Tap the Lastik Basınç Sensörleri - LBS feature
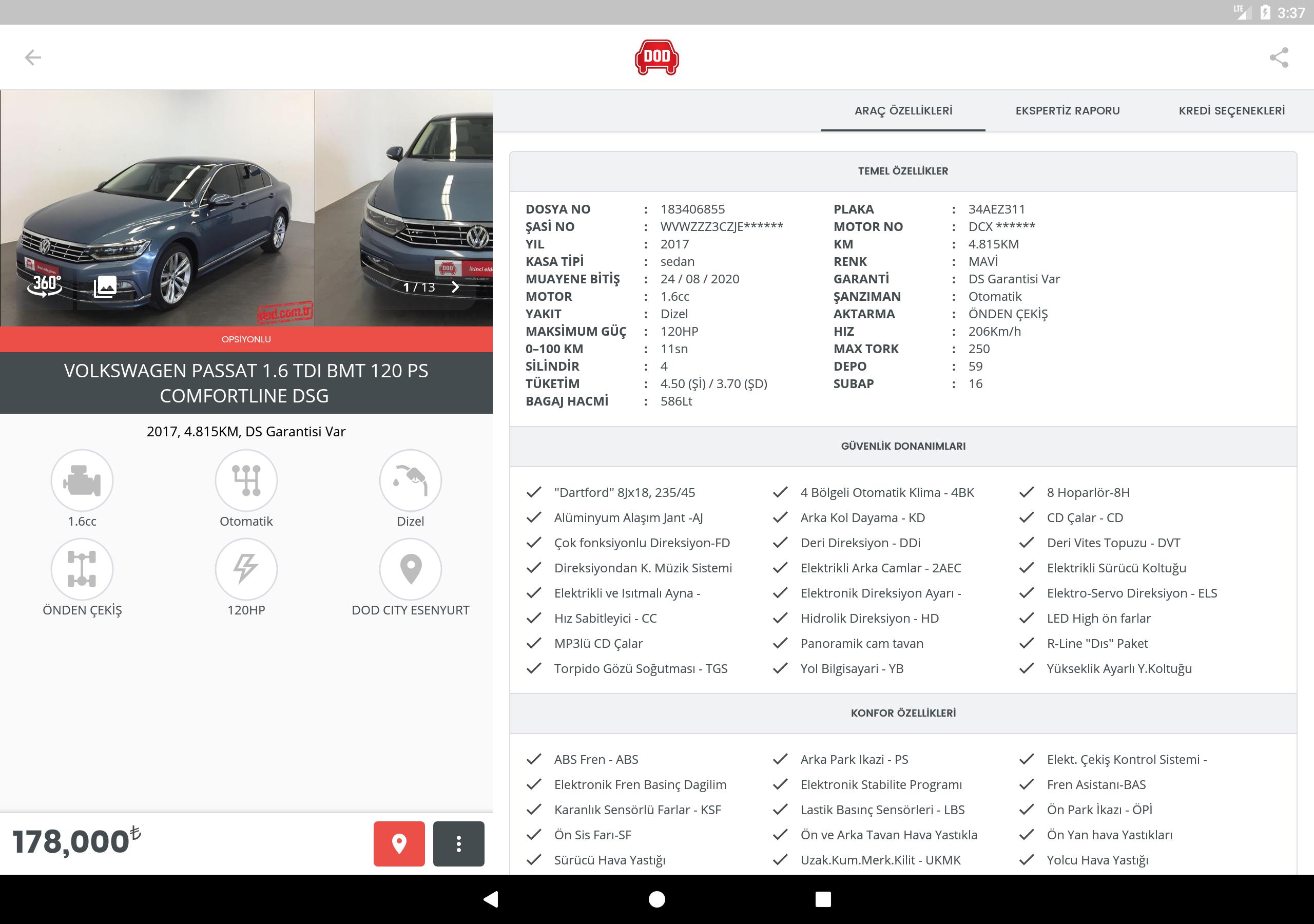 tap(882, 810)
